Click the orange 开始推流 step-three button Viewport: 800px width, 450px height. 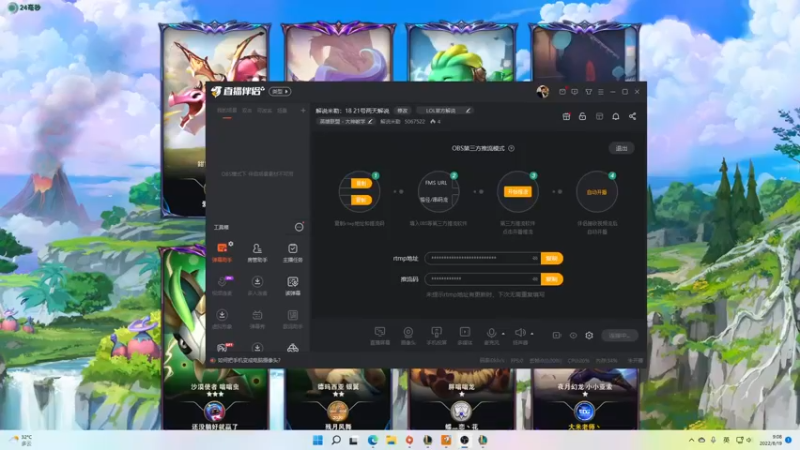coord(517,192)
